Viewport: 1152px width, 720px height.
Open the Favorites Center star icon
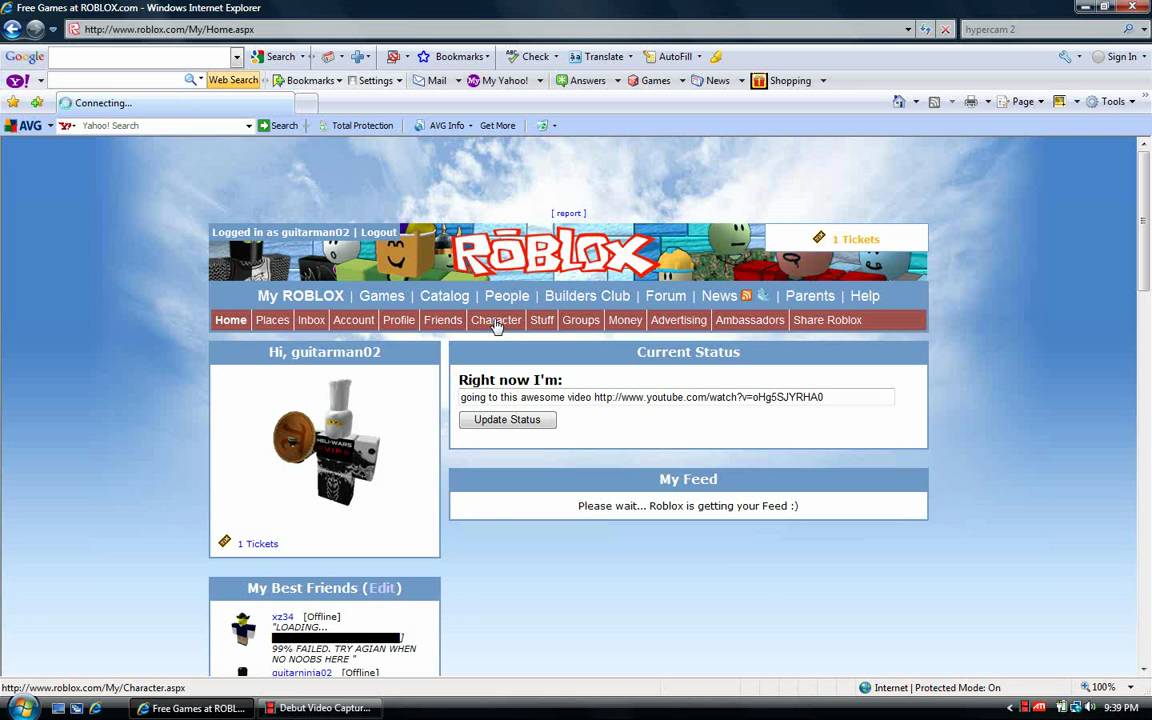pyautogui.click(x=13, y=102)
